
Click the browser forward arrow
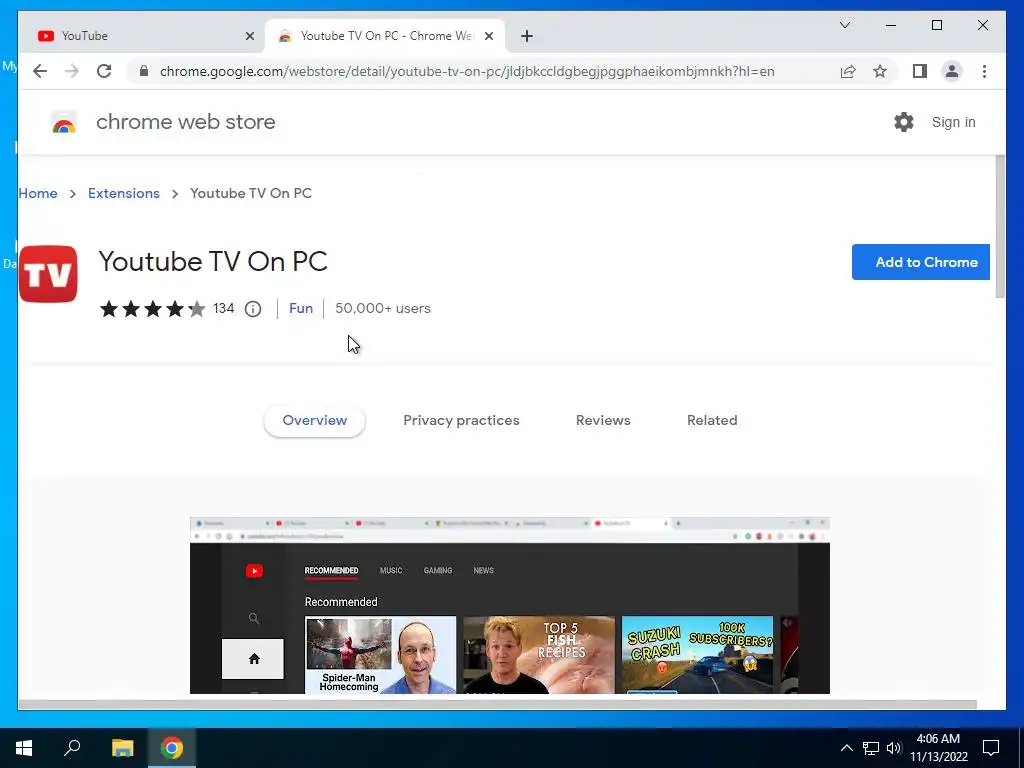[72, 71]
